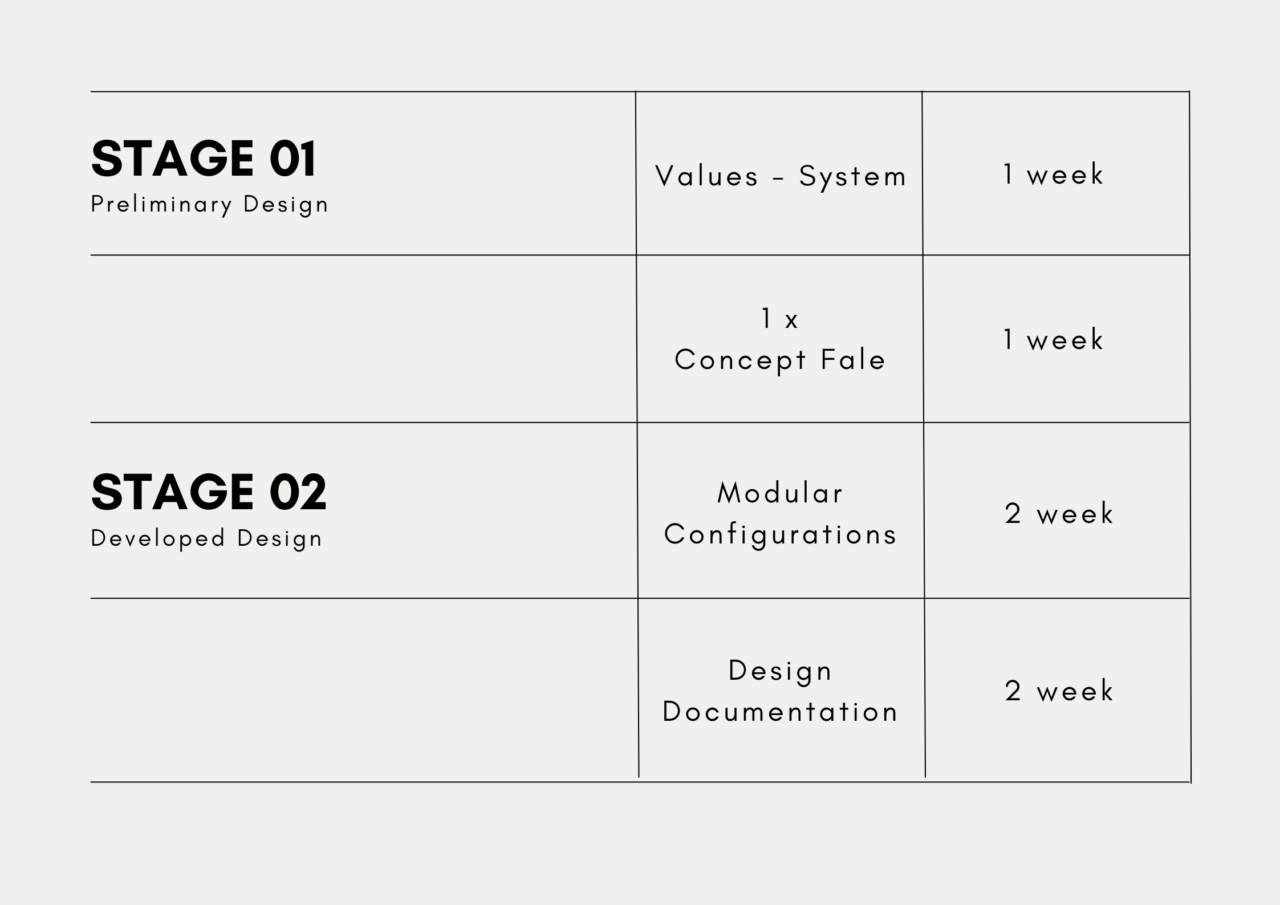The height and width of the screenshot is (905, 1280).
Task: Click "2 week" beside Modular Configurations
Action: click(1059, 514)
